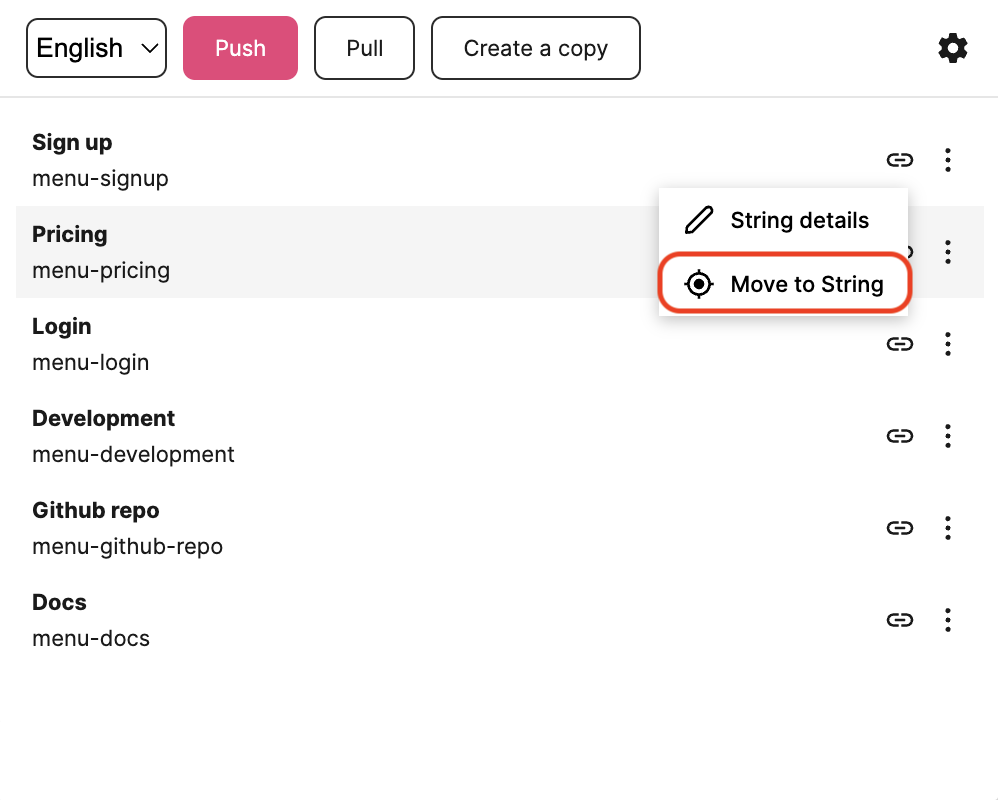The image size is (998, 800).
Task: Click the Create a copy button
Action: tap(536, 48)
